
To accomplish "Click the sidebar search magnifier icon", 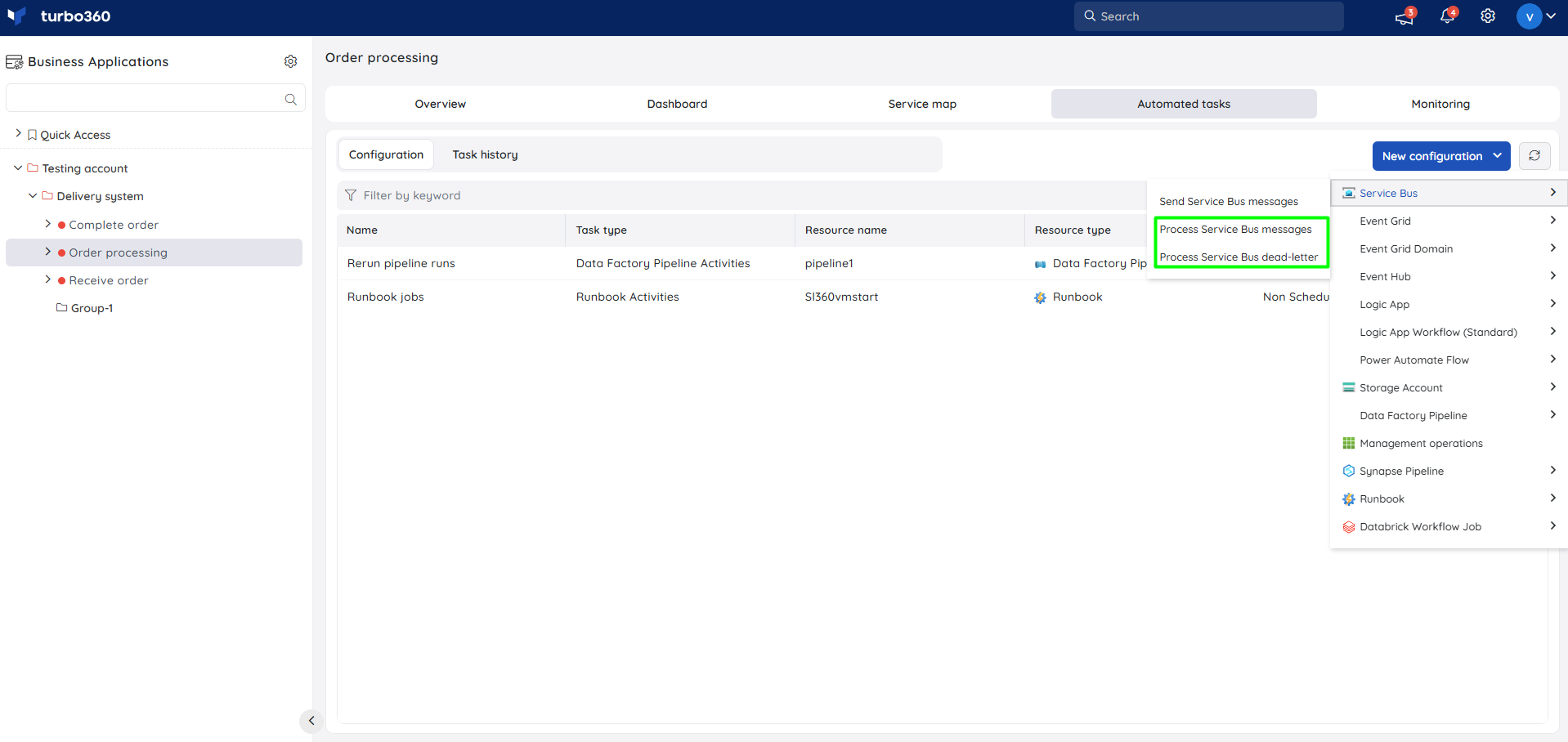I will point(290,99).
